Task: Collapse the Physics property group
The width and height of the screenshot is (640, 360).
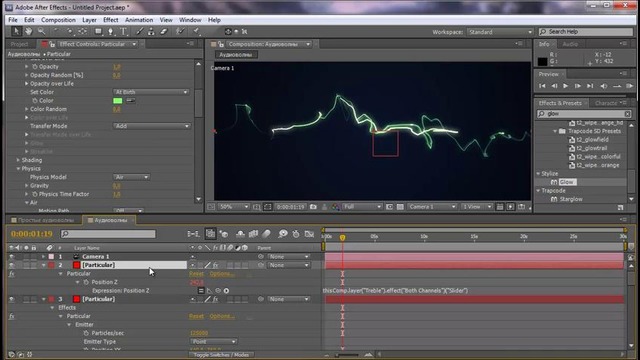Action: click(x=18, y=169)
